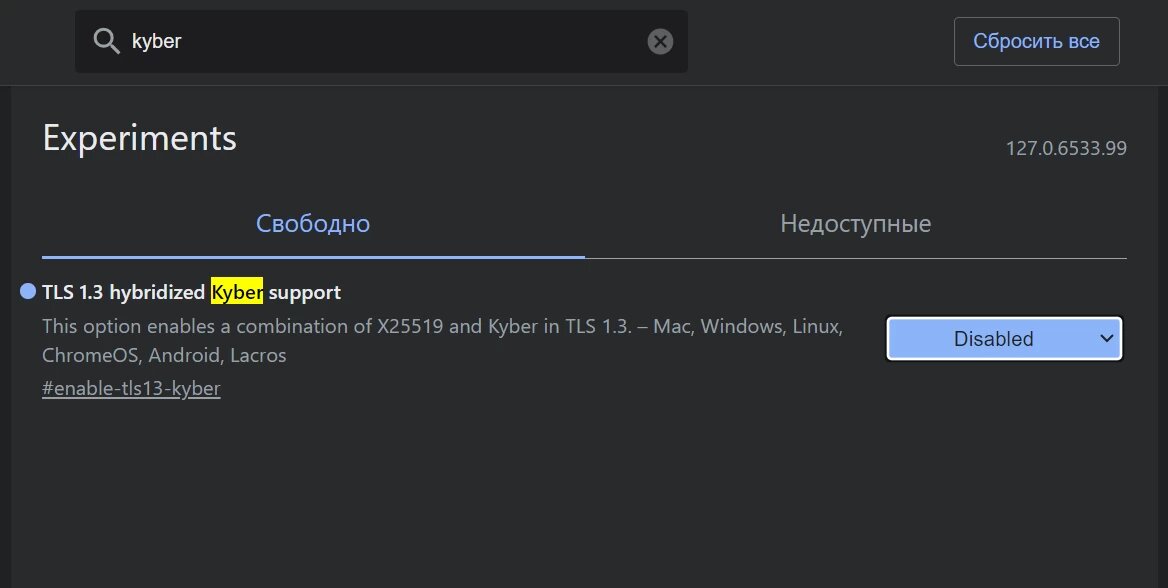This screenshot has width=1168, height=588.
Task: Click the magnifier search icon
Action: click(x=107, y=41)
